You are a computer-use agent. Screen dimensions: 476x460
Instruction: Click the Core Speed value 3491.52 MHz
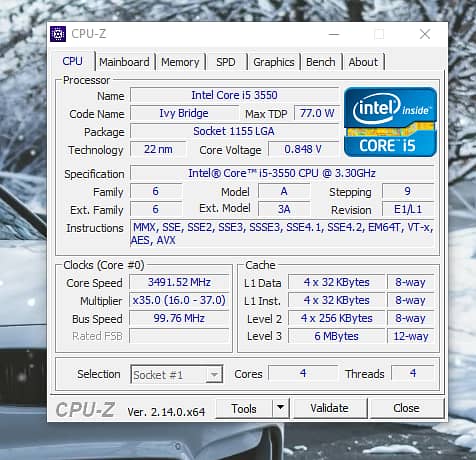179,283
